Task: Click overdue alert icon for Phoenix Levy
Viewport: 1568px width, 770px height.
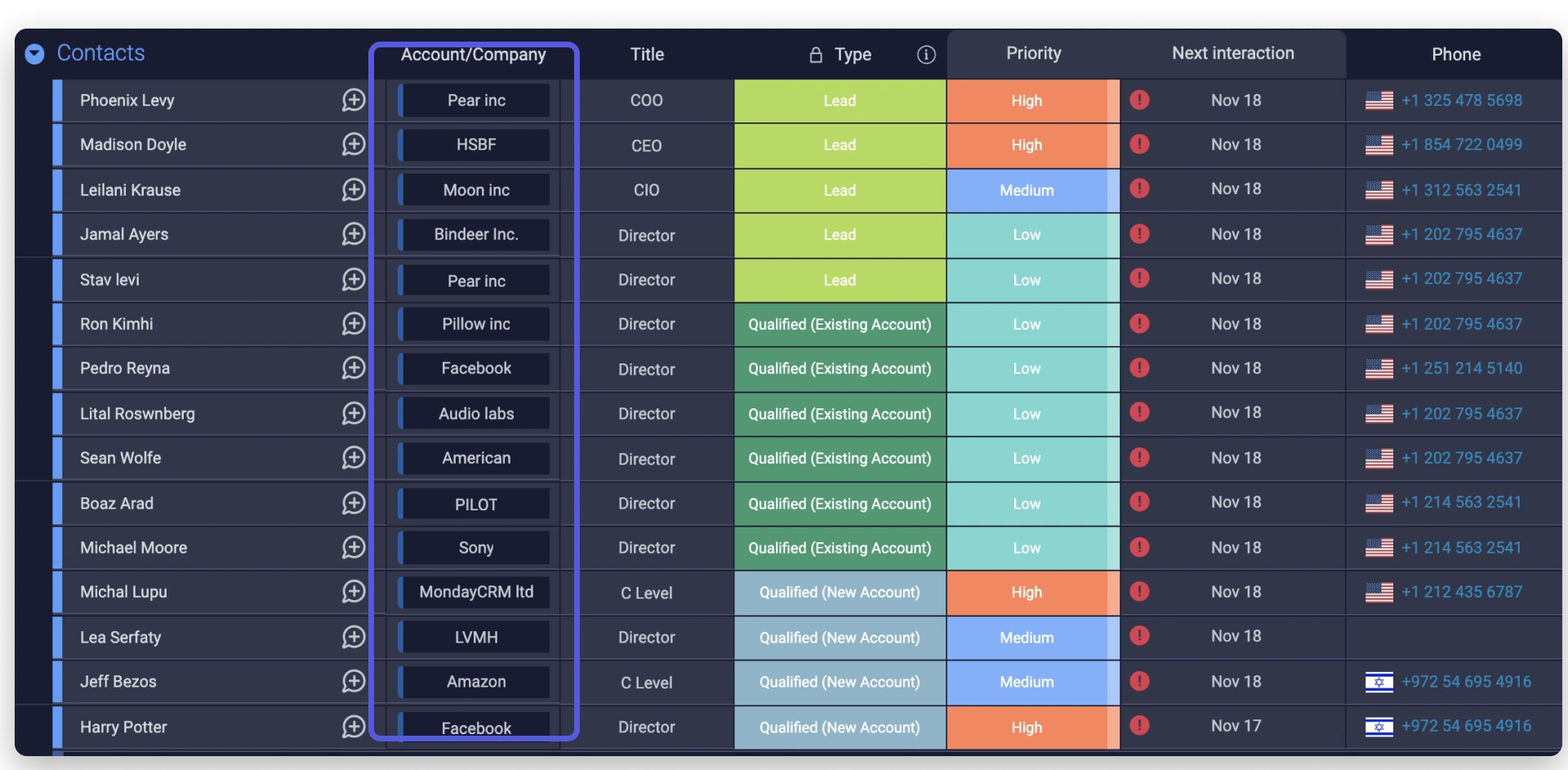Action: click(x=1139, y=100)
